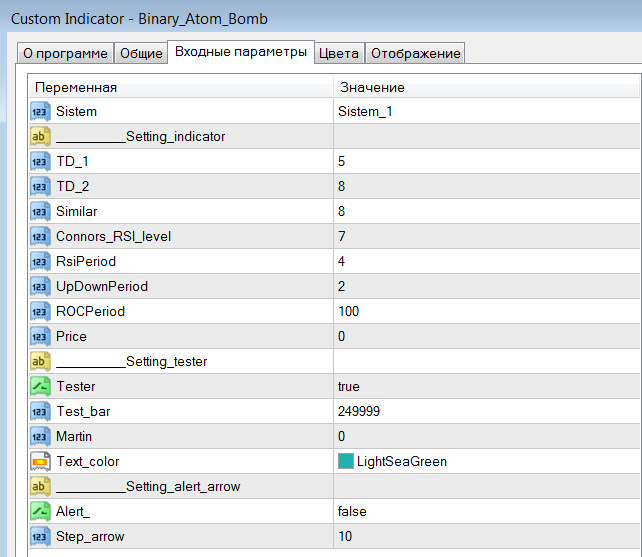Viewport: 642px width, 557px height.
Task: Click the Значение column header
Action: point(487,87)
